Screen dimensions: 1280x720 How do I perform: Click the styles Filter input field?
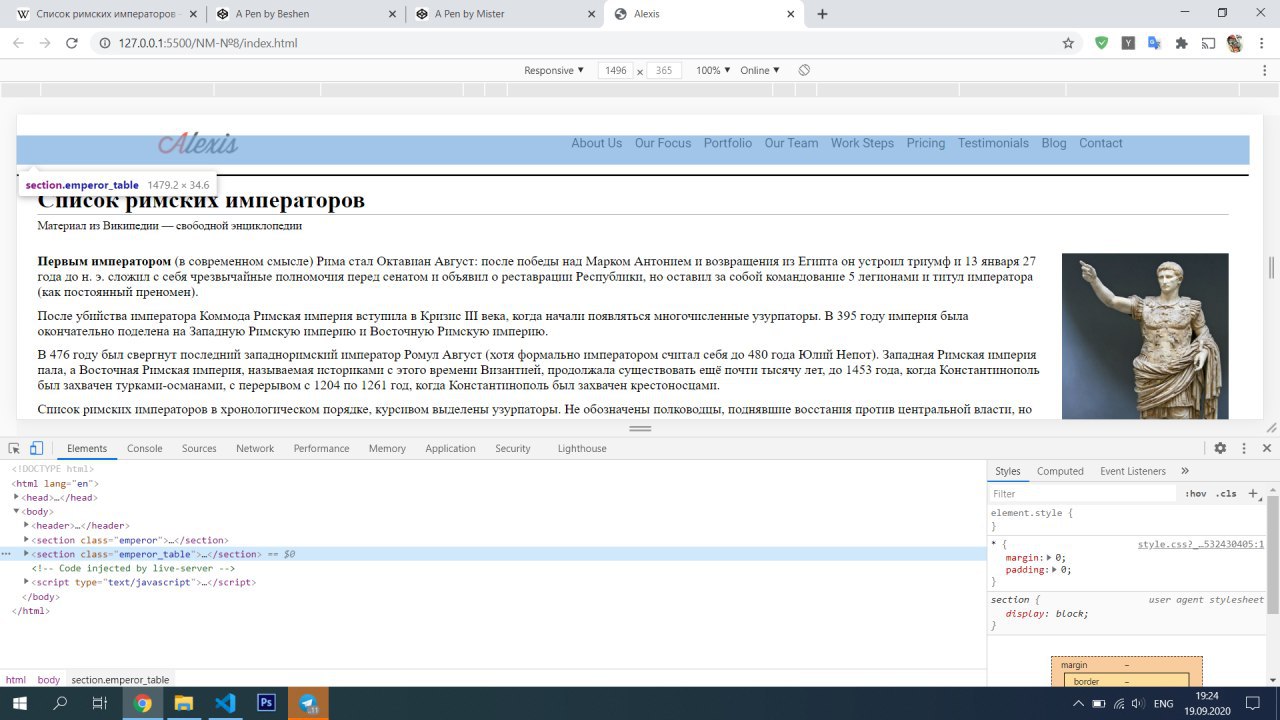[1084, 493]
